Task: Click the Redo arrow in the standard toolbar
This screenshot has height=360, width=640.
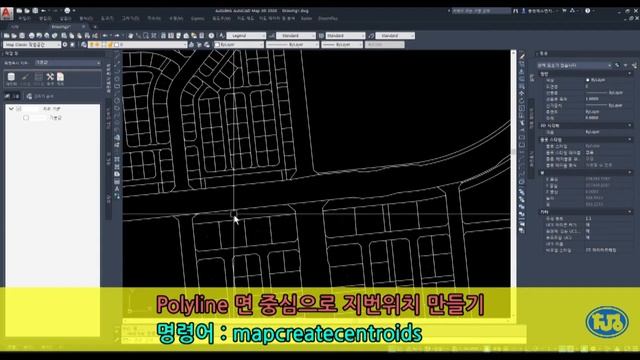Action: 117,36
